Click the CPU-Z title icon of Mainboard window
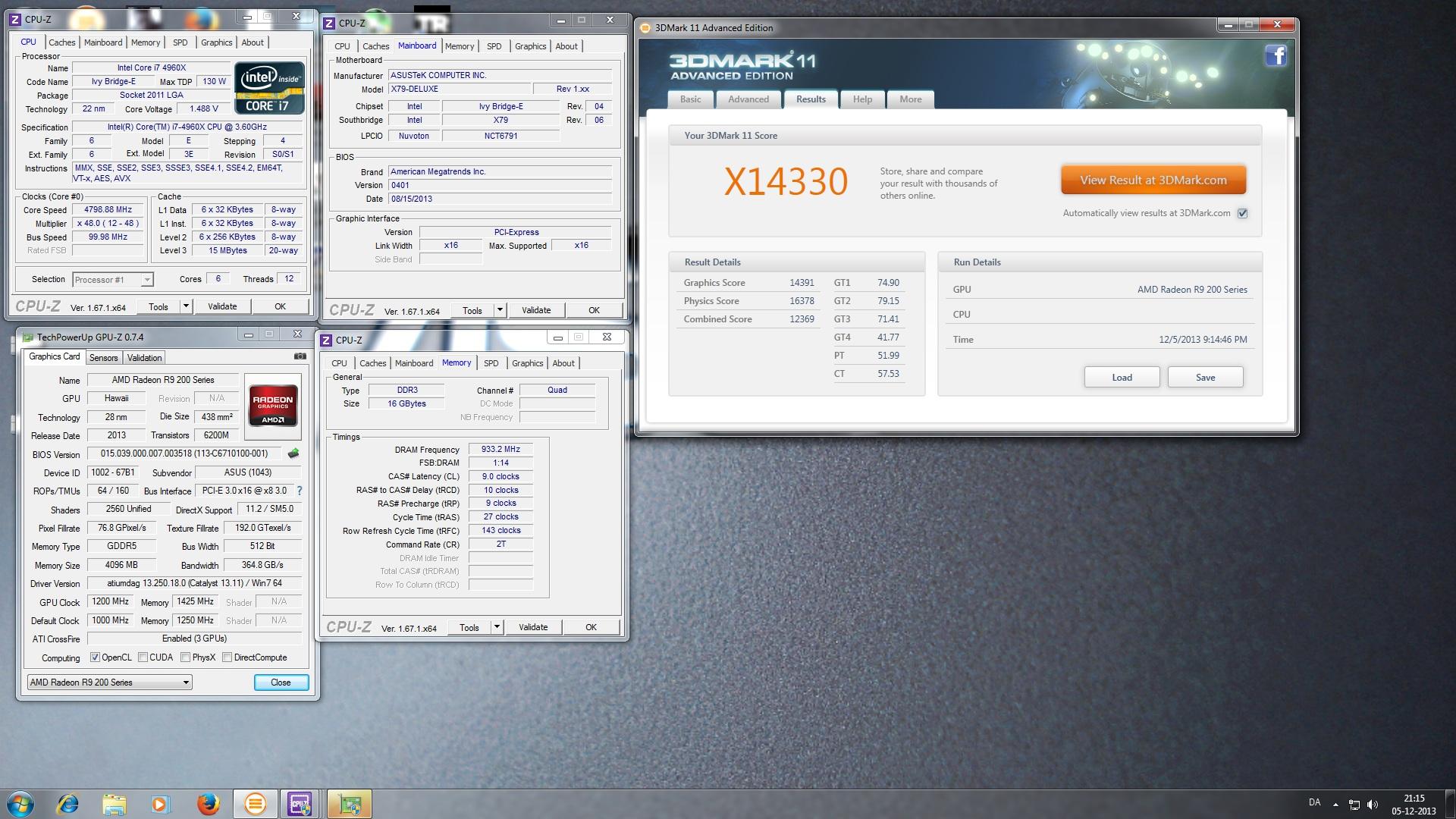Image resolution: width=1456 pixels, height=819 pixels. click(x=328, y=24)
